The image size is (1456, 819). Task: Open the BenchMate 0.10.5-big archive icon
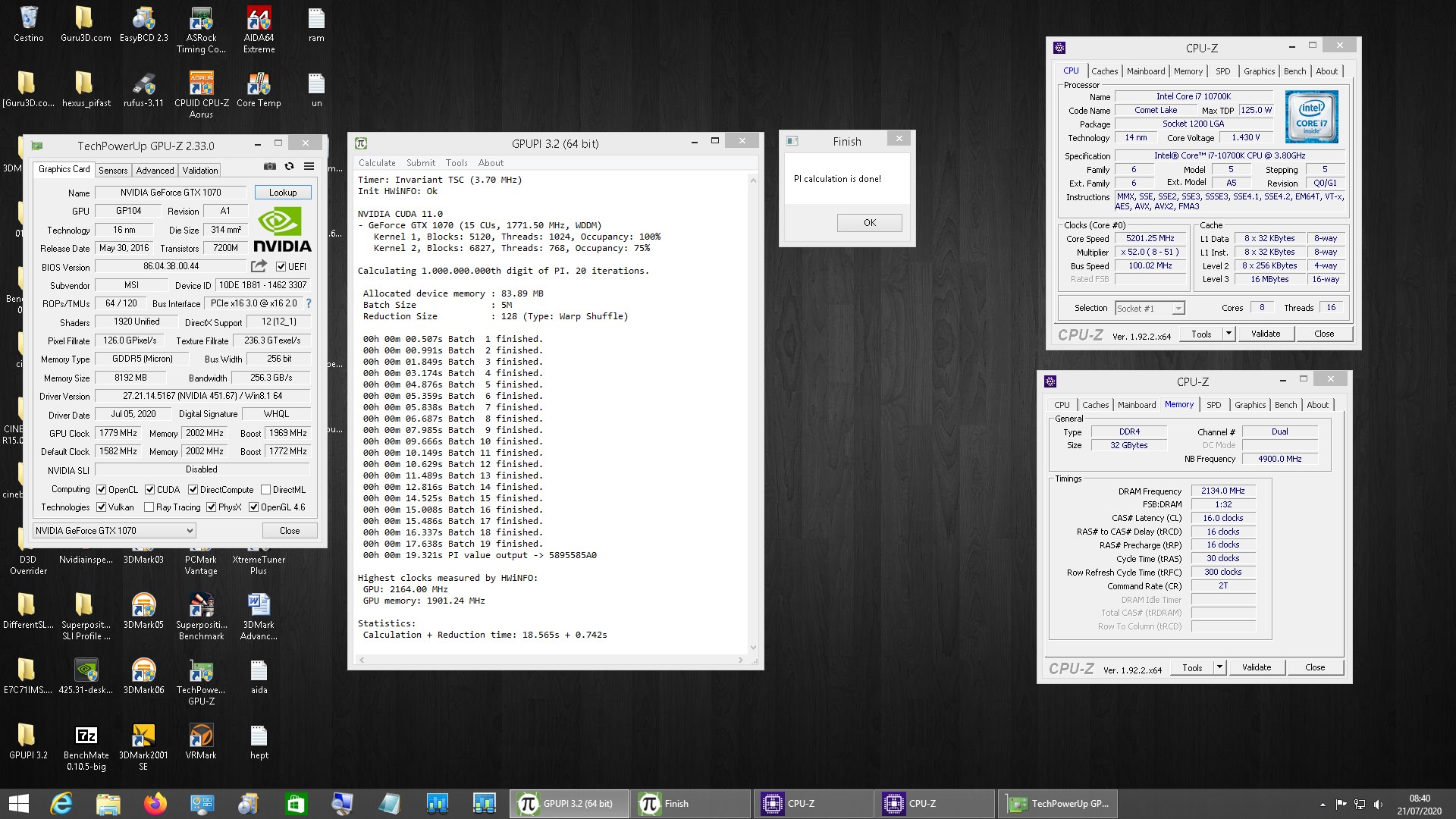(86, 747)
